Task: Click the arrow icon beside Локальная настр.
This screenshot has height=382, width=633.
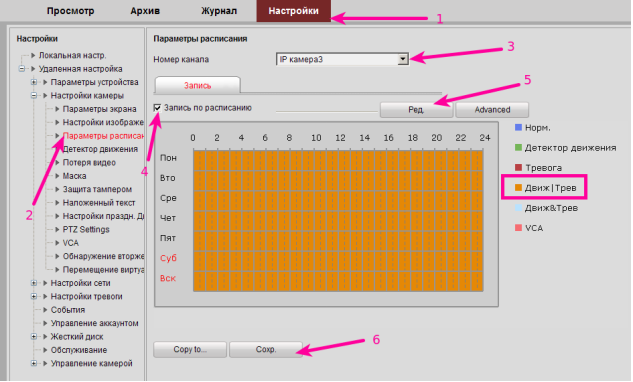Action: click(34, 55)
